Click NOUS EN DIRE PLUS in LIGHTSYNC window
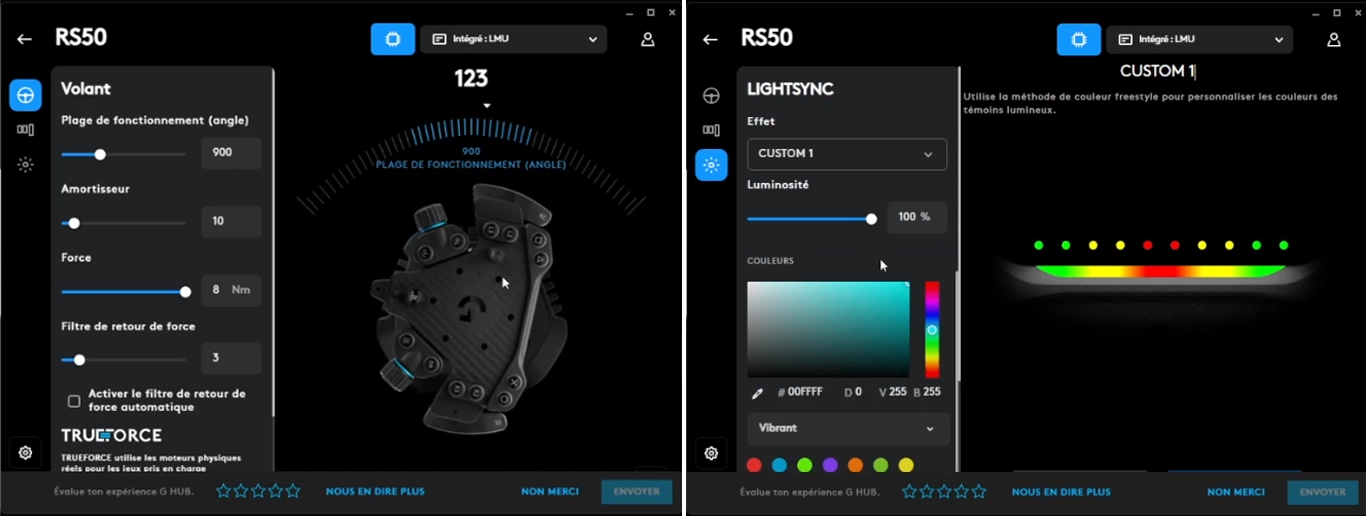 coord(1061,491)
